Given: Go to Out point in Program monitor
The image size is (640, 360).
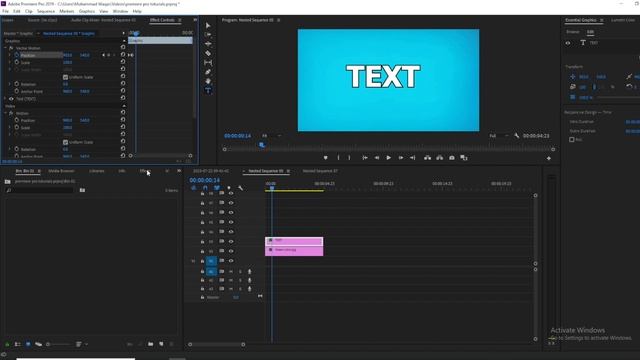Looking at the screenshot, I should pos(413,158).
